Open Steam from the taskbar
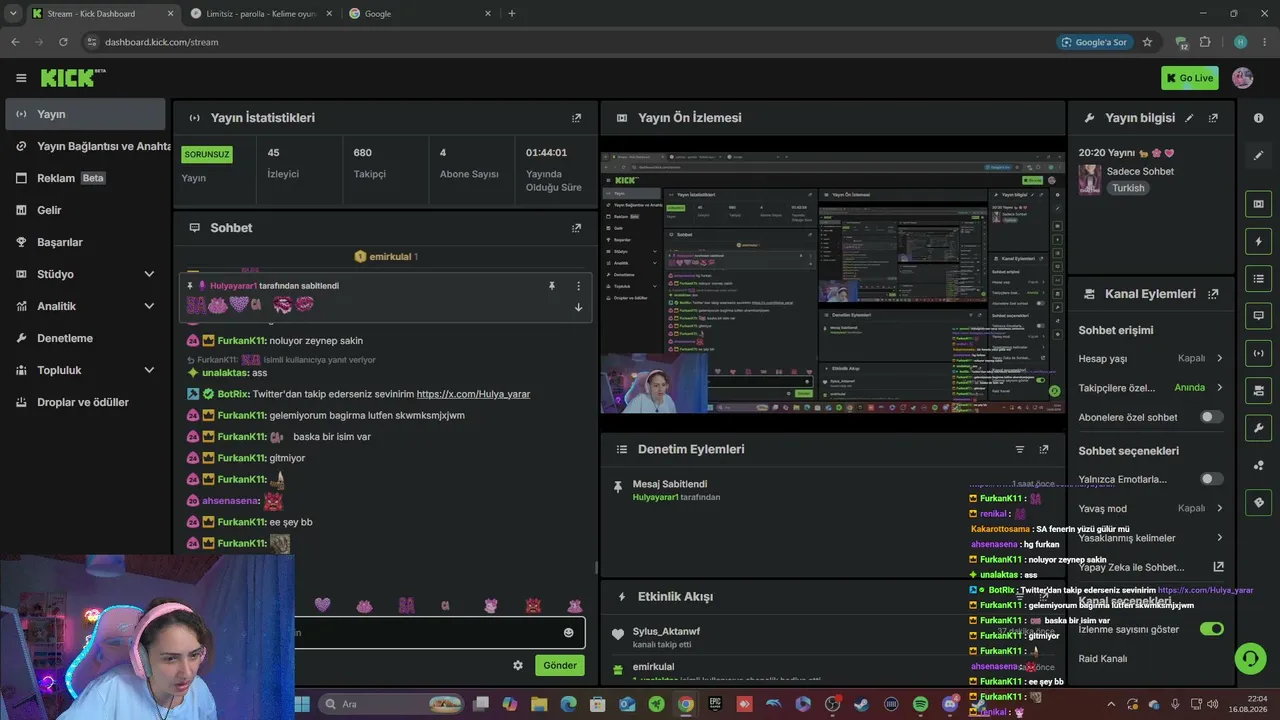The height and width of the screenshot is (720, 1280). tap(862, 704)
